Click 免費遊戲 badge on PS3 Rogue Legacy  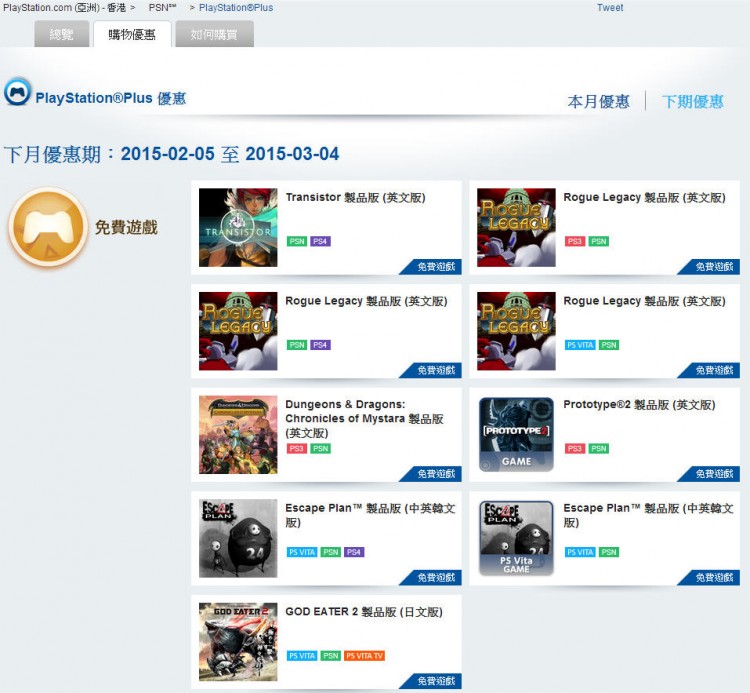(709, 266)
